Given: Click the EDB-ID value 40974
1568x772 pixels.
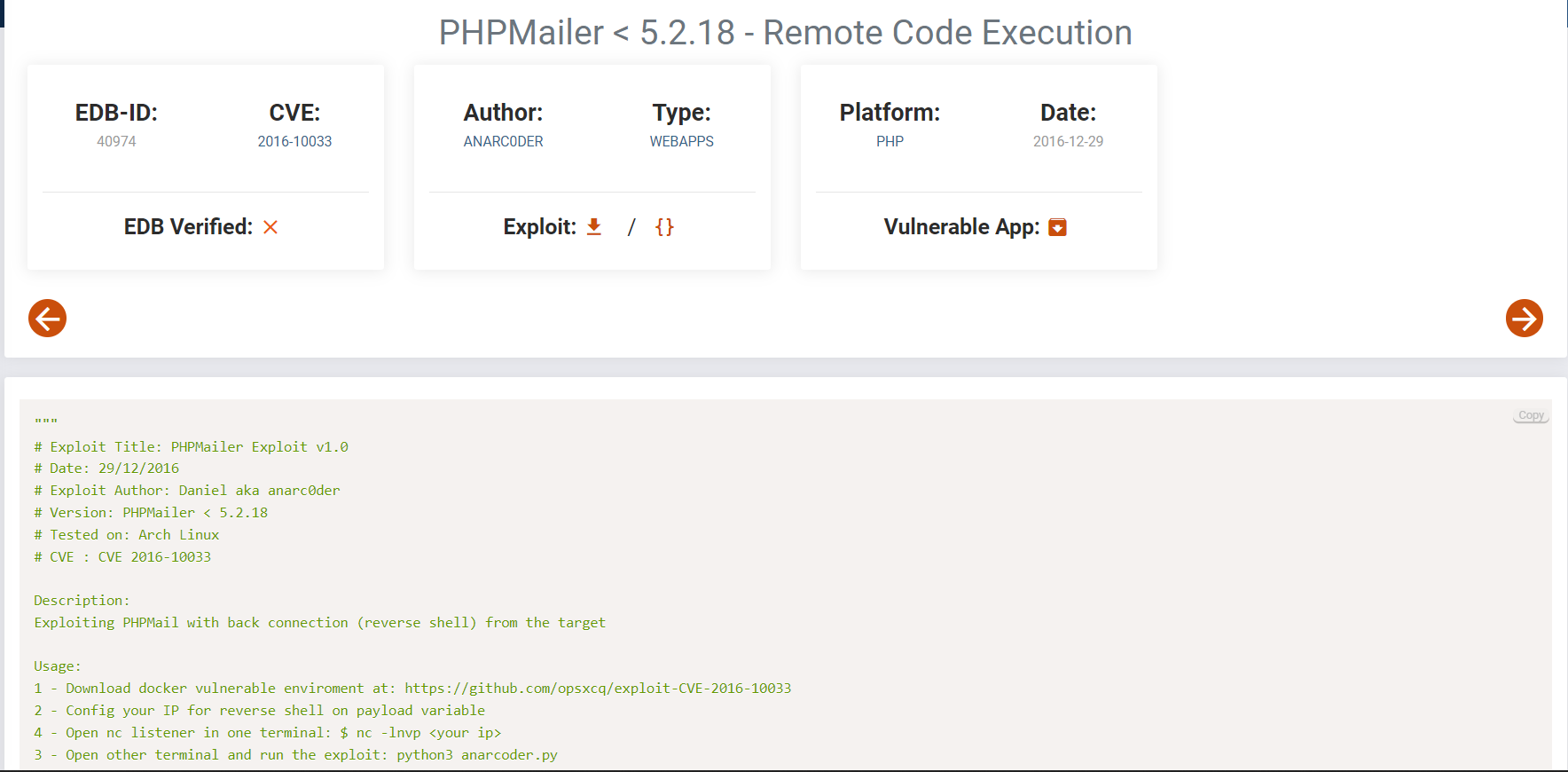Looking at the screenshot, I should pyautogui.click(x=116, y=141).
